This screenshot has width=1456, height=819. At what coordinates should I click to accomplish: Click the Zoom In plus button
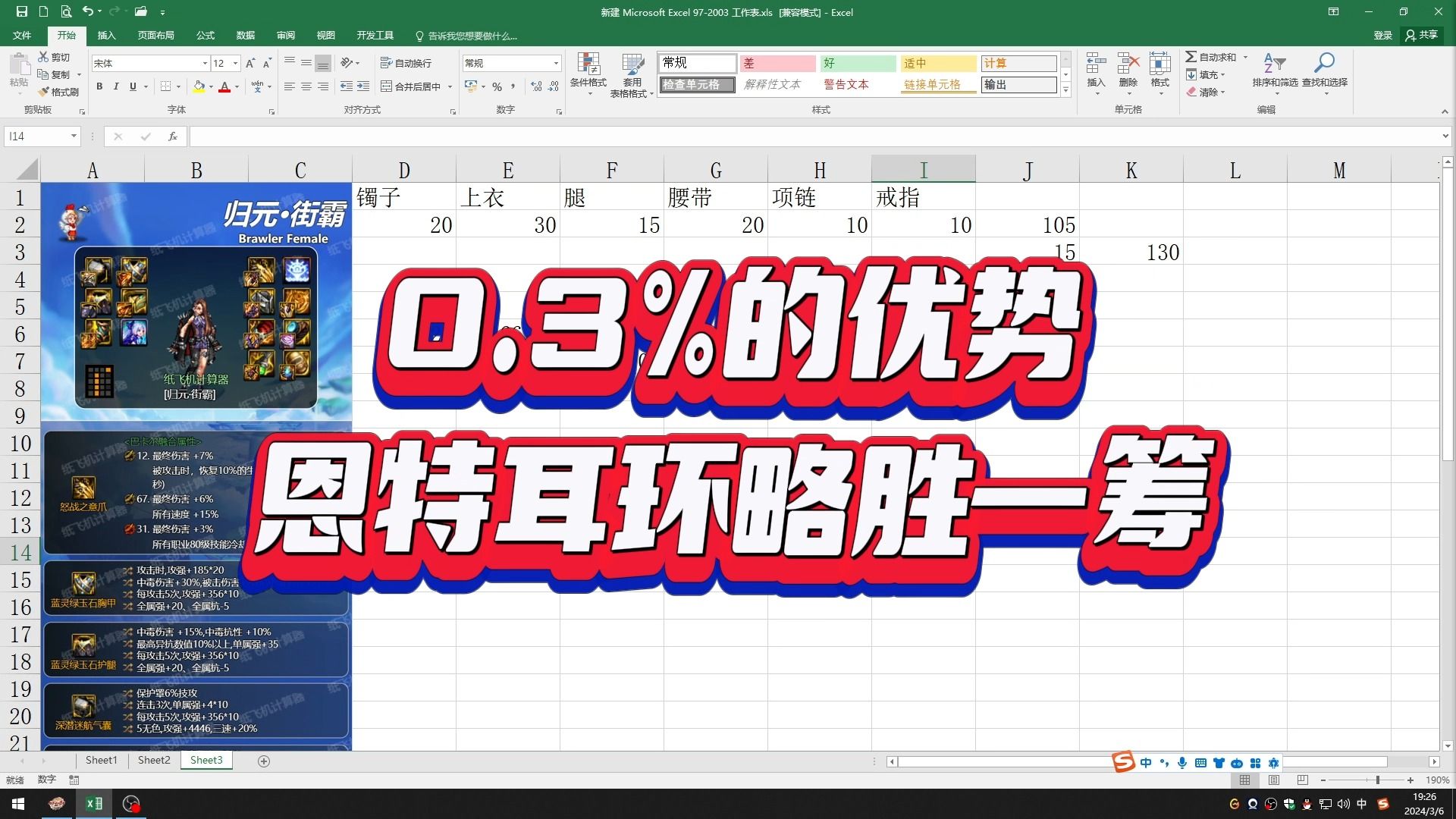point(1410,780)
